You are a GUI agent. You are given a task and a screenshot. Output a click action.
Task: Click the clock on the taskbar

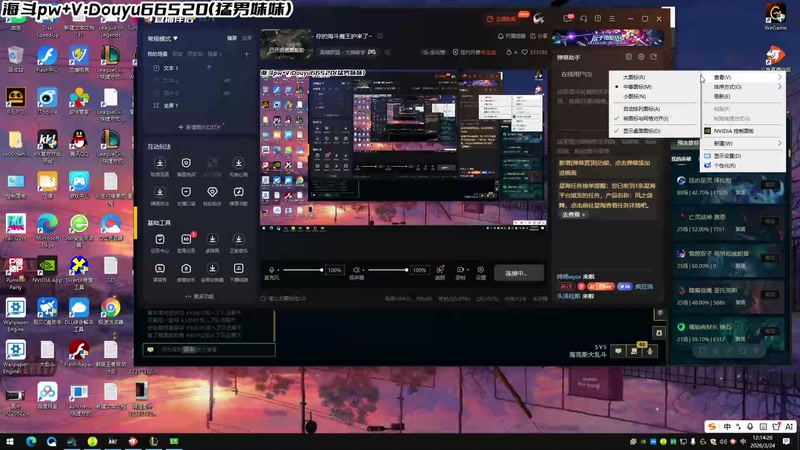tap(762, 441)
